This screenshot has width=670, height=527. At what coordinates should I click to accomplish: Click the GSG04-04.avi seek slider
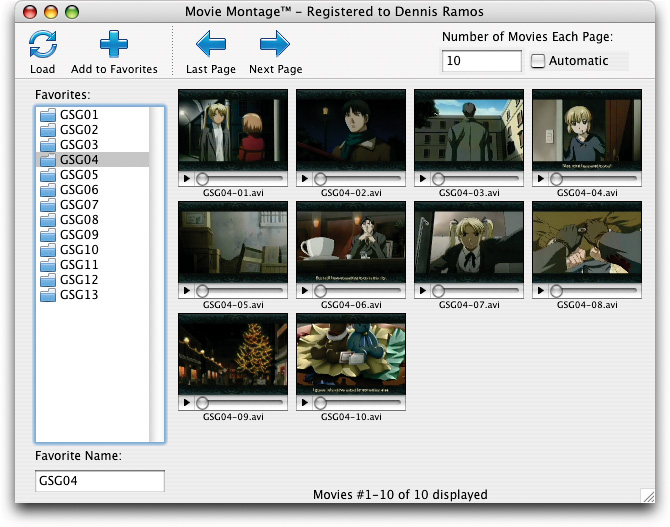(594, 179)
